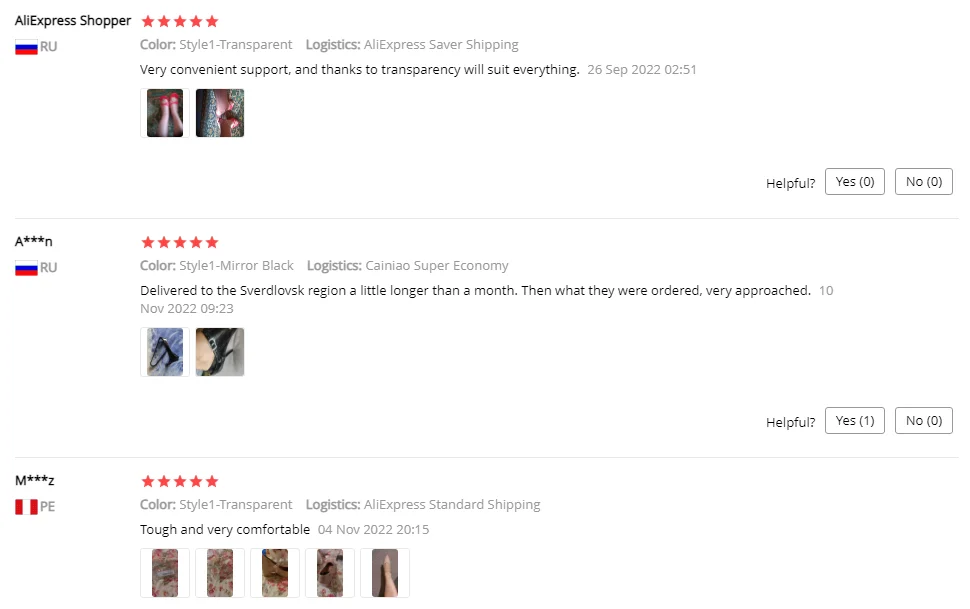970x609 pixels.
Task: Open fourth photo in M***z's review
Action: 330,573
